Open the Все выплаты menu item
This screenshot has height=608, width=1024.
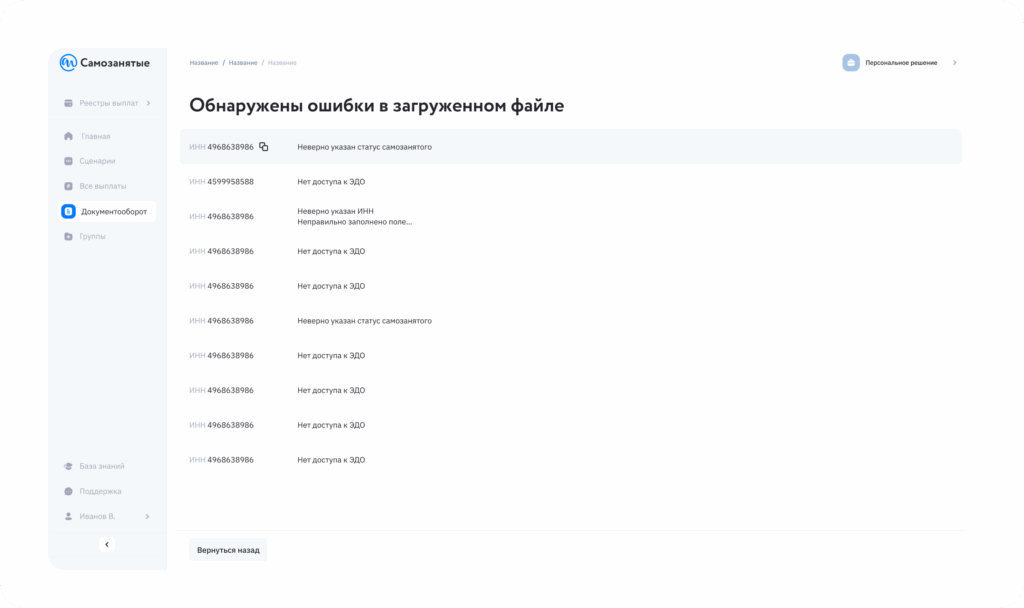103,186
